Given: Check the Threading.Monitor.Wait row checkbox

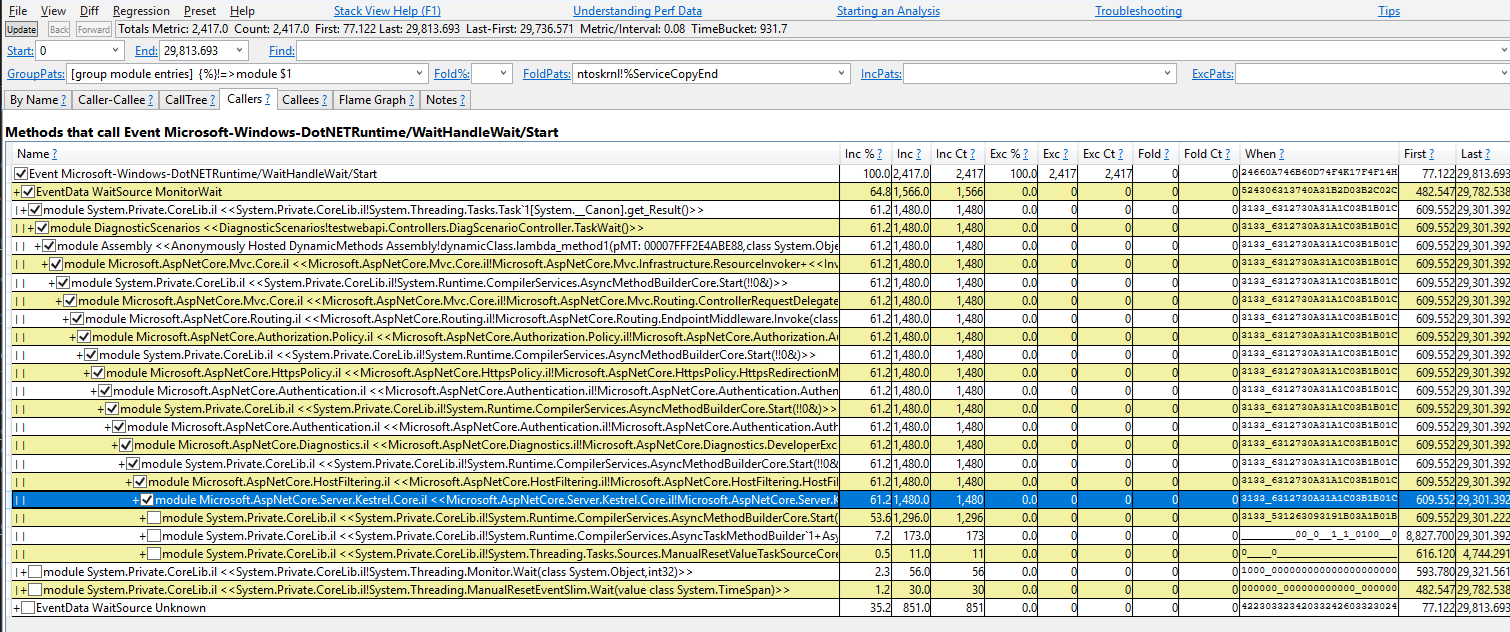Looking at the screenshot, I should [x=35, y=572].
